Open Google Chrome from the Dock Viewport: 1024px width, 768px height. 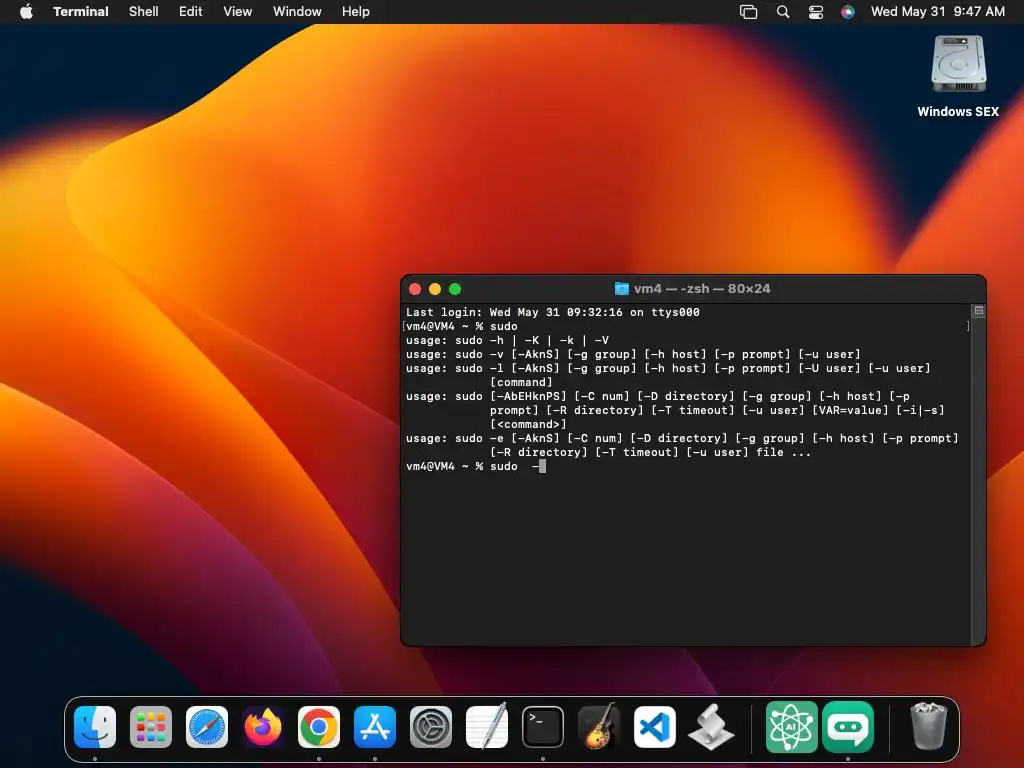pos(319,727)
